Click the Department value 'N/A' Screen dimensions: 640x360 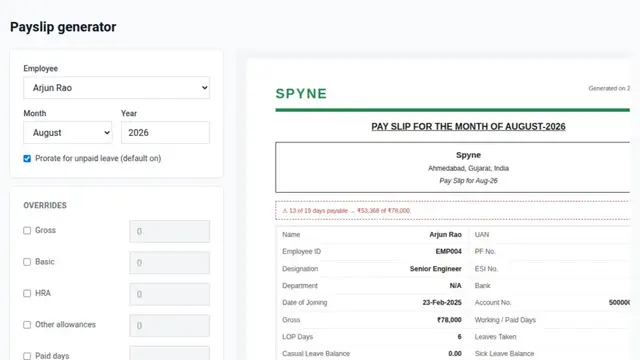pyautogui.click(x=456, y=286)
